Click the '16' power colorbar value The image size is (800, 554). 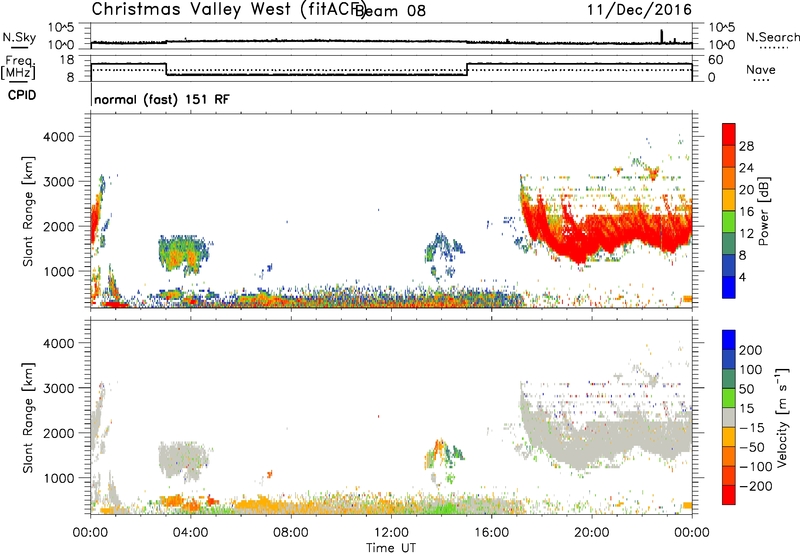[746, 211]
